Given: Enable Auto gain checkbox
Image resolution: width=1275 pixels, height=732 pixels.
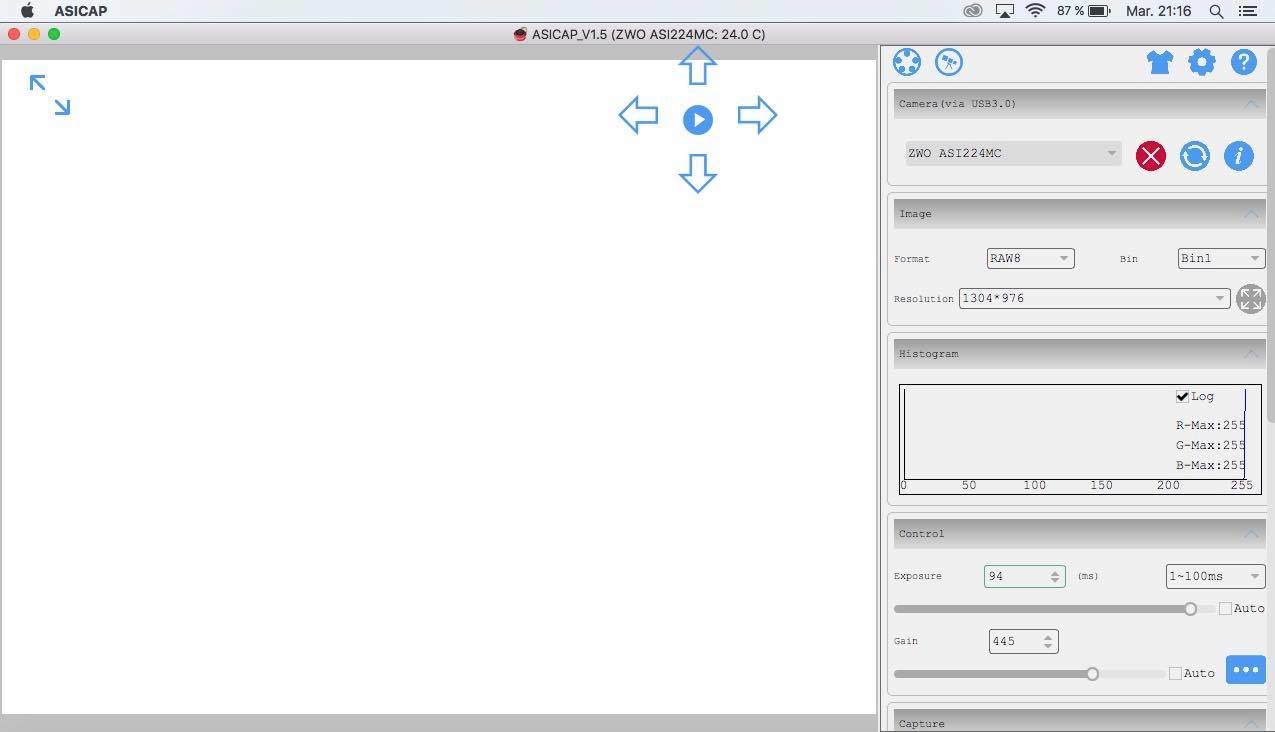Looking at the screenshot, I should click(x=1175, y=673).
